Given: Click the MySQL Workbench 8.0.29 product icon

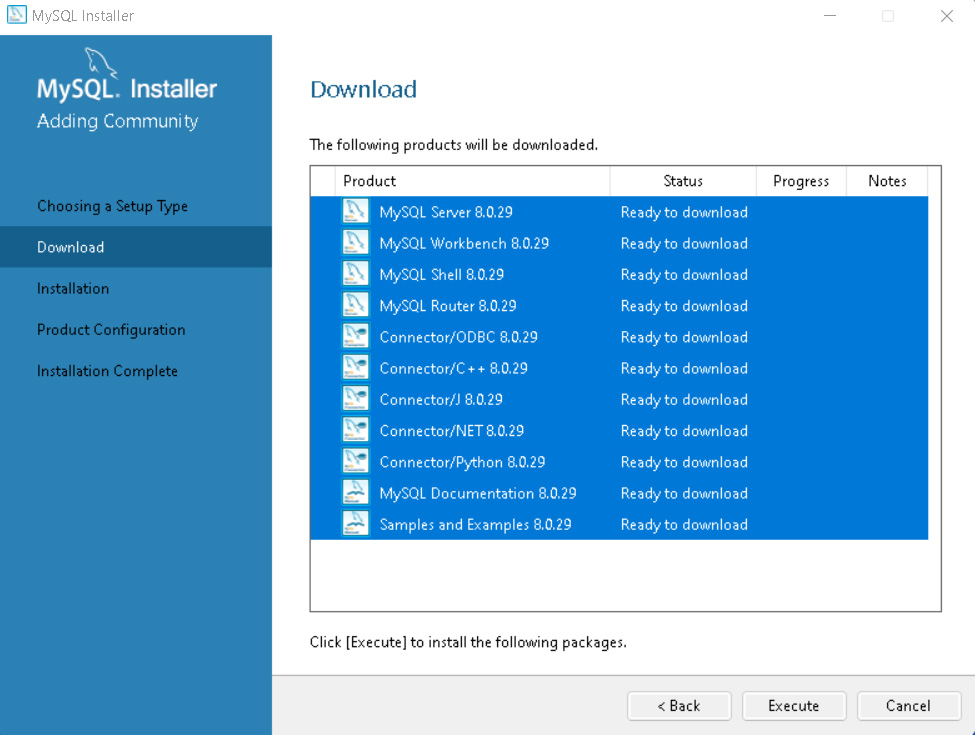Looking at the screenshot, I should [356, 243].
